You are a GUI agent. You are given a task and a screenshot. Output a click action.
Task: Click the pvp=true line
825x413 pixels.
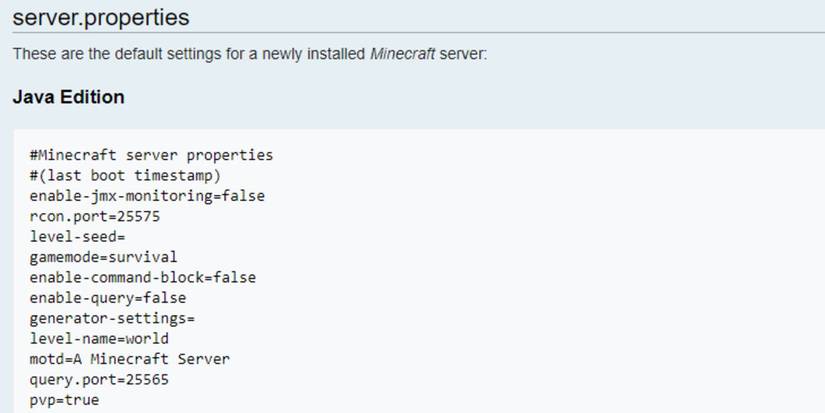click(x=64, y=400)
